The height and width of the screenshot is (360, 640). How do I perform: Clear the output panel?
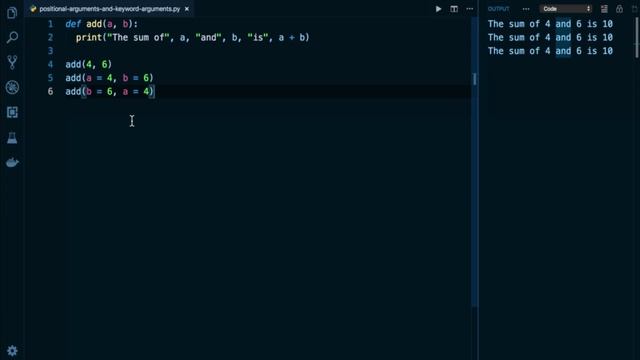click(604, 9)
